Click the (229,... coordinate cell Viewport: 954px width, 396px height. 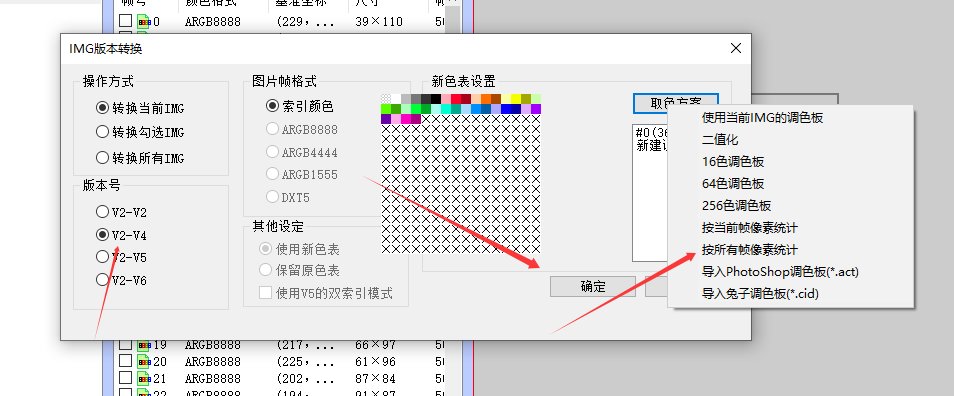pyautogui.click(x=305, y=22)
